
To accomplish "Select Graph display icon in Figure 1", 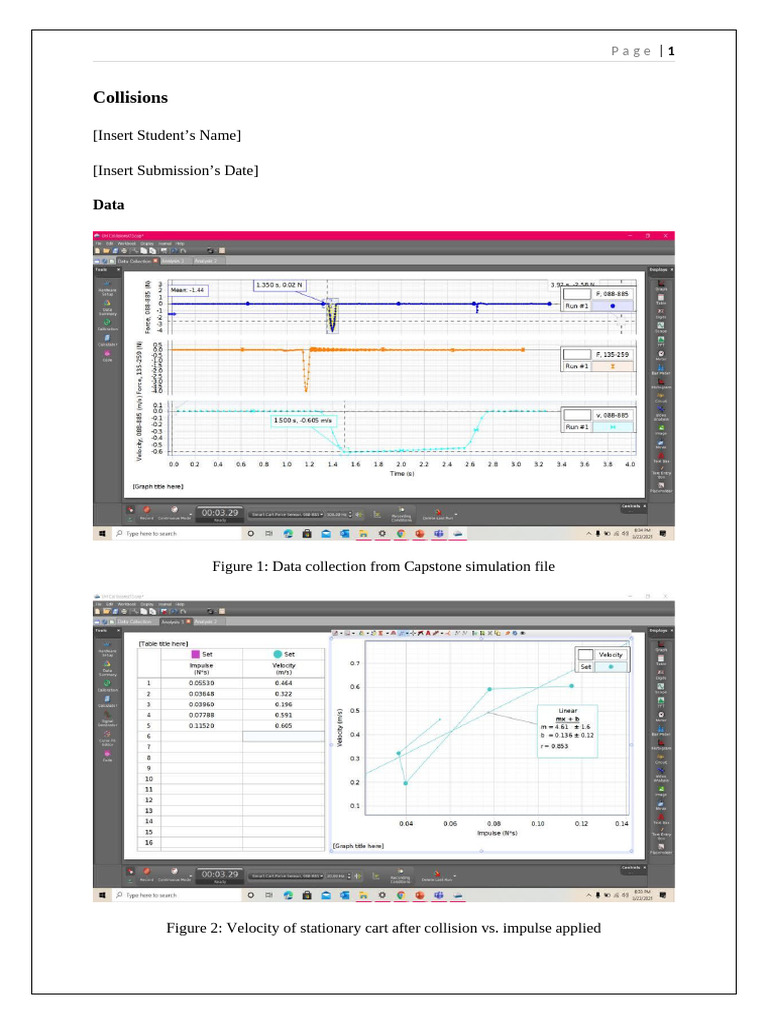I will coord(661,285).
